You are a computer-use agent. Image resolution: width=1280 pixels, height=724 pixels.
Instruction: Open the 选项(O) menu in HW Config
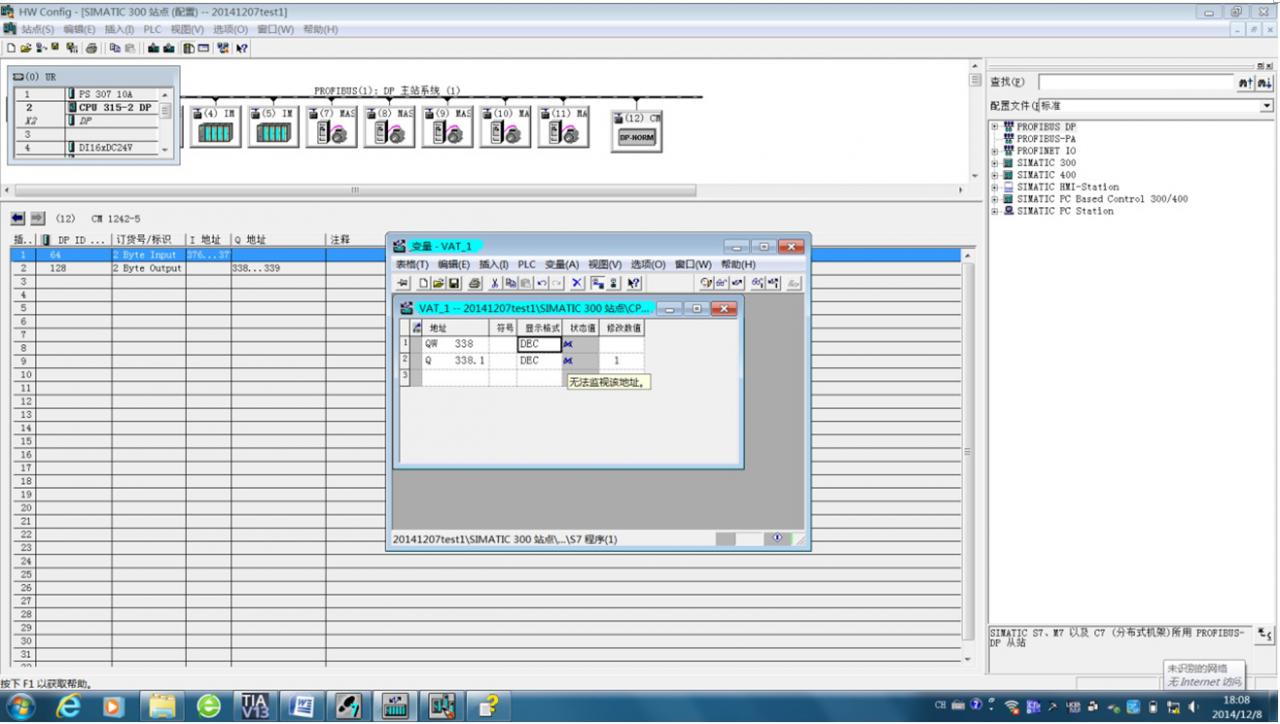point(230,30)
